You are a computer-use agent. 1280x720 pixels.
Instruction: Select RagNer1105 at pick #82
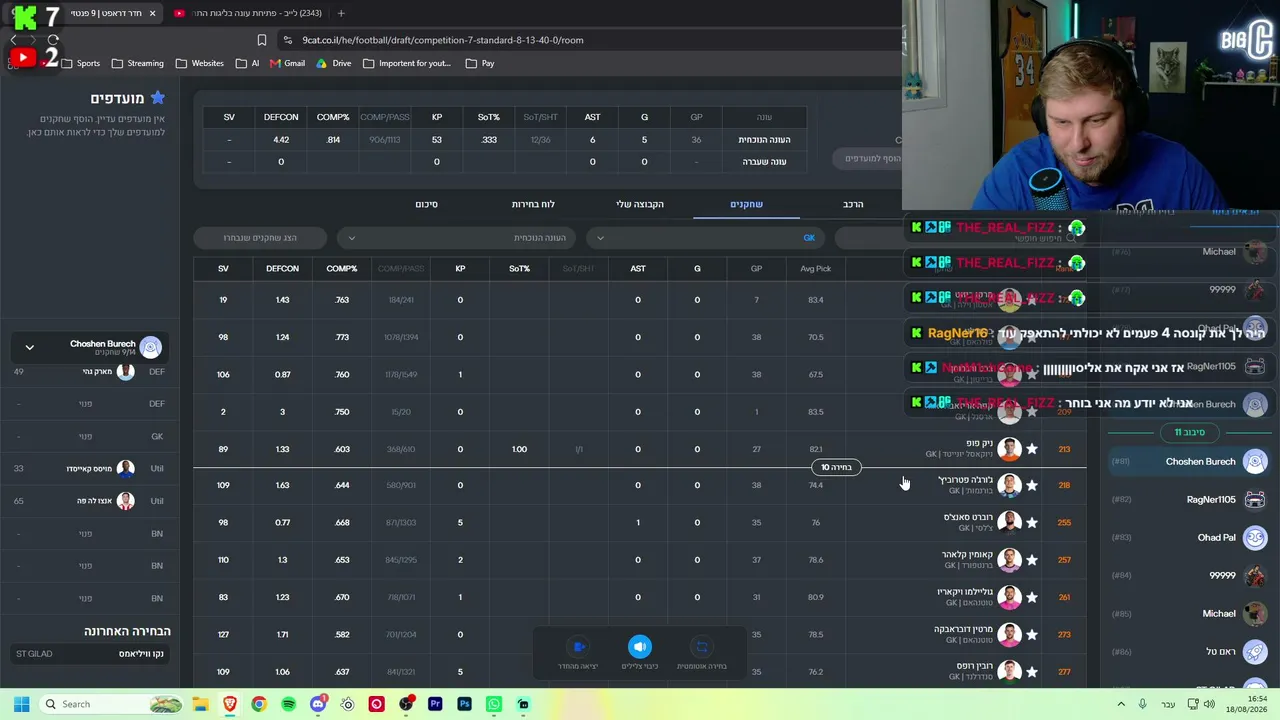pos(1190,499)
